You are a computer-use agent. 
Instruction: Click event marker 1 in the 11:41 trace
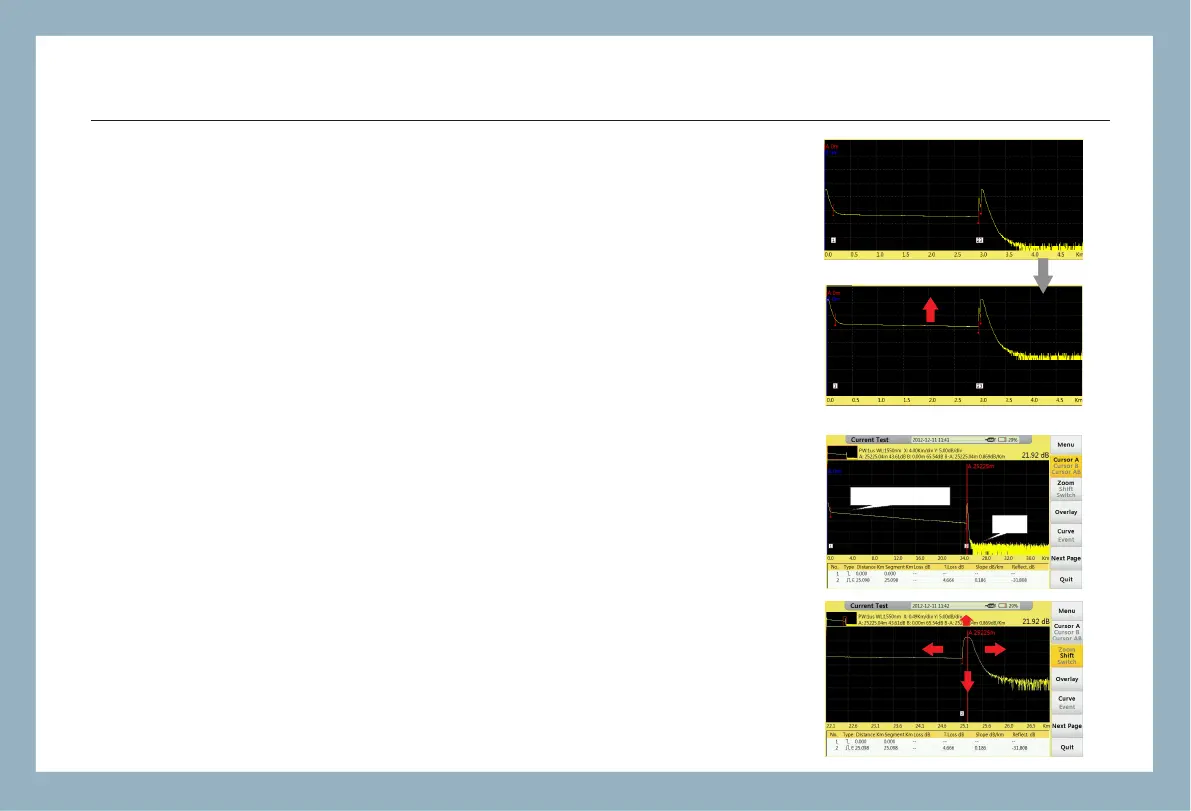[831, 546]
